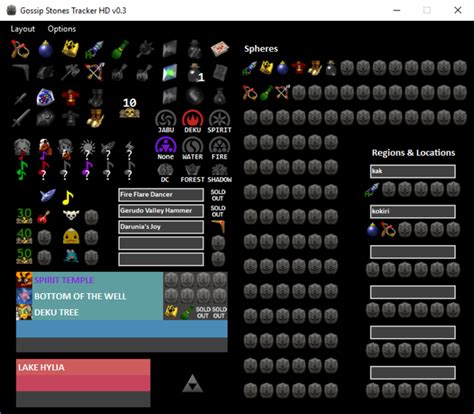The height and width of the screenshot is (414, 474).
Task: Toggle the blue bomb item in the item grid
Action: [45, 49]
